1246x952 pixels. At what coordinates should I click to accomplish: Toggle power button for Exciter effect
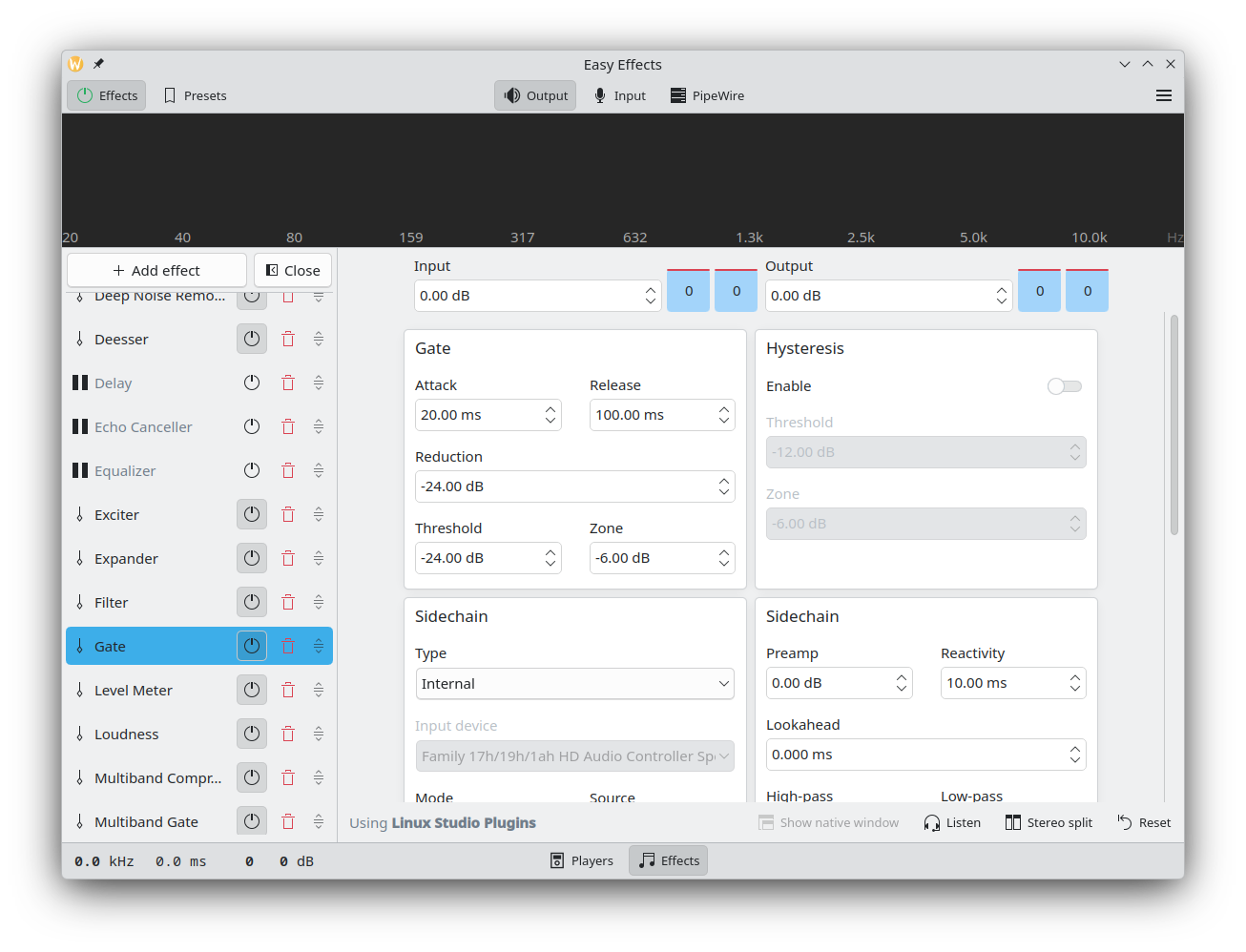click(252, 515)
